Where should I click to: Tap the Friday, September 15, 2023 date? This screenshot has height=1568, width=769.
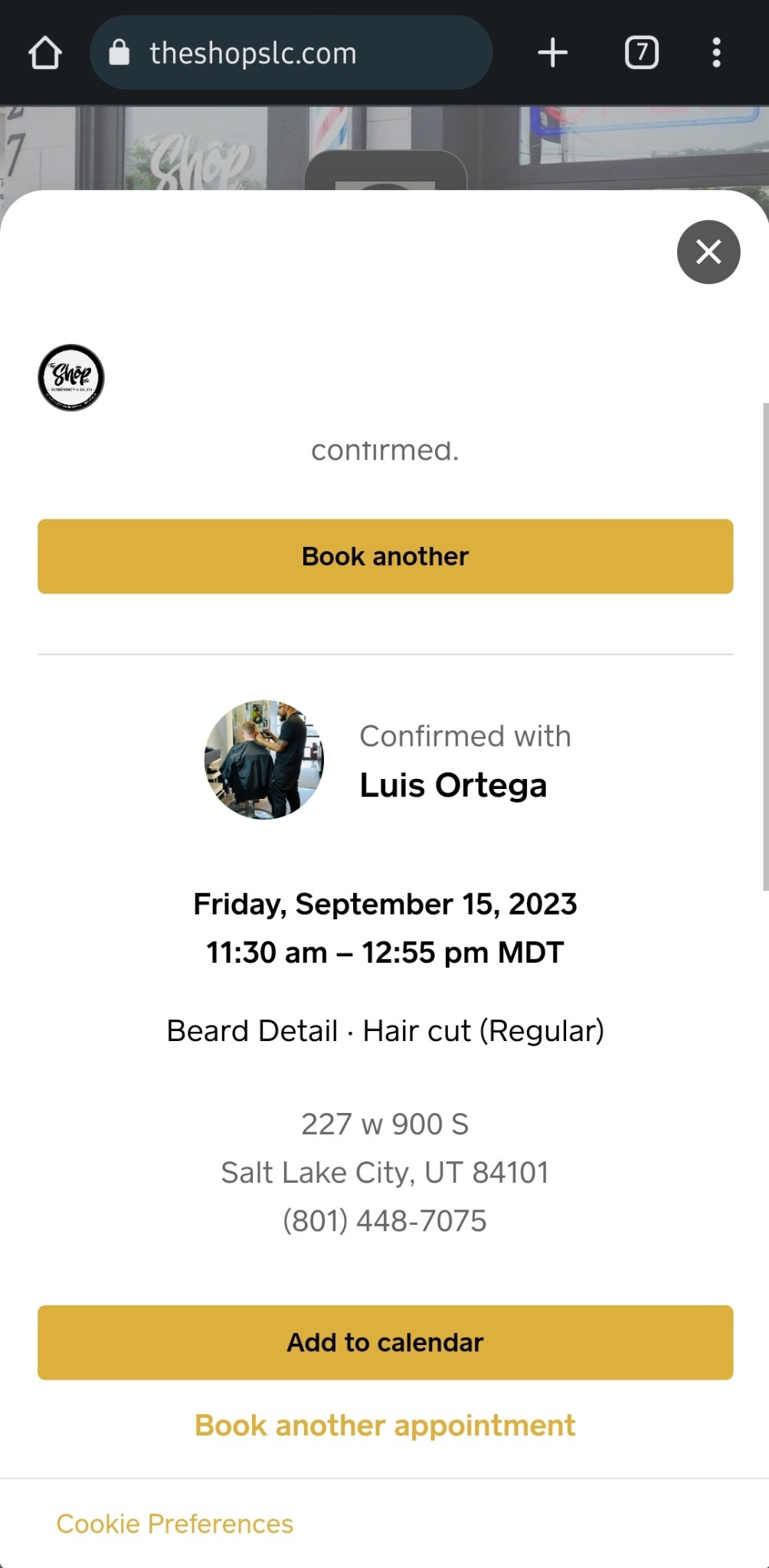(x=384, y=904)
